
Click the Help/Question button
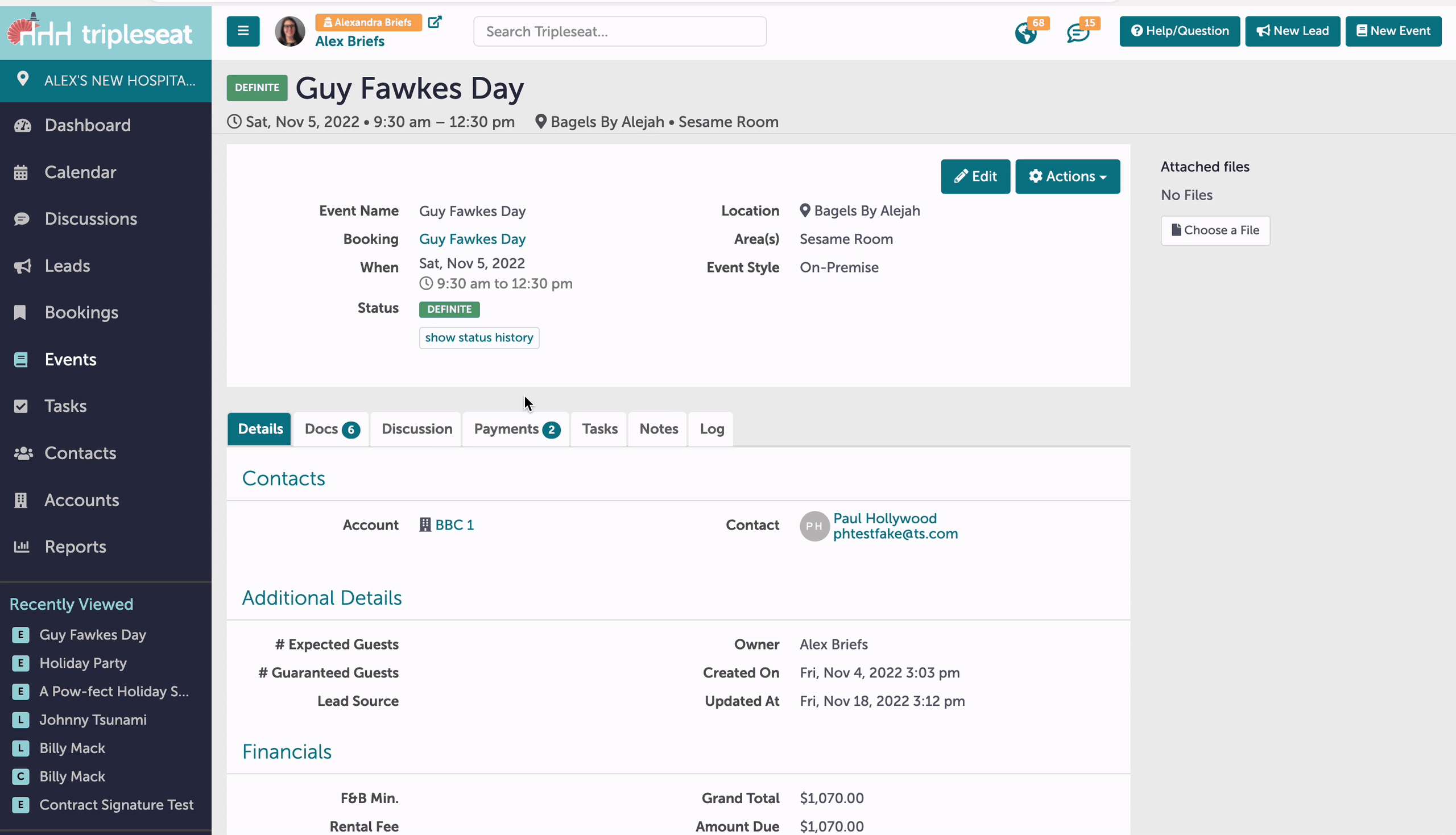(x=1179, y=31)
